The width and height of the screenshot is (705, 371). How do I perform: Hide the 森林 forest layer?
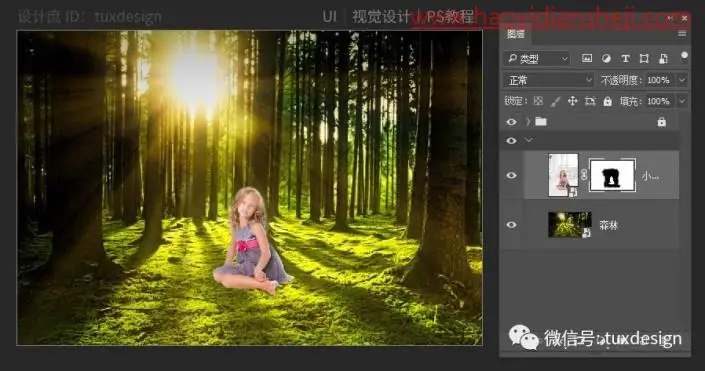511,224
